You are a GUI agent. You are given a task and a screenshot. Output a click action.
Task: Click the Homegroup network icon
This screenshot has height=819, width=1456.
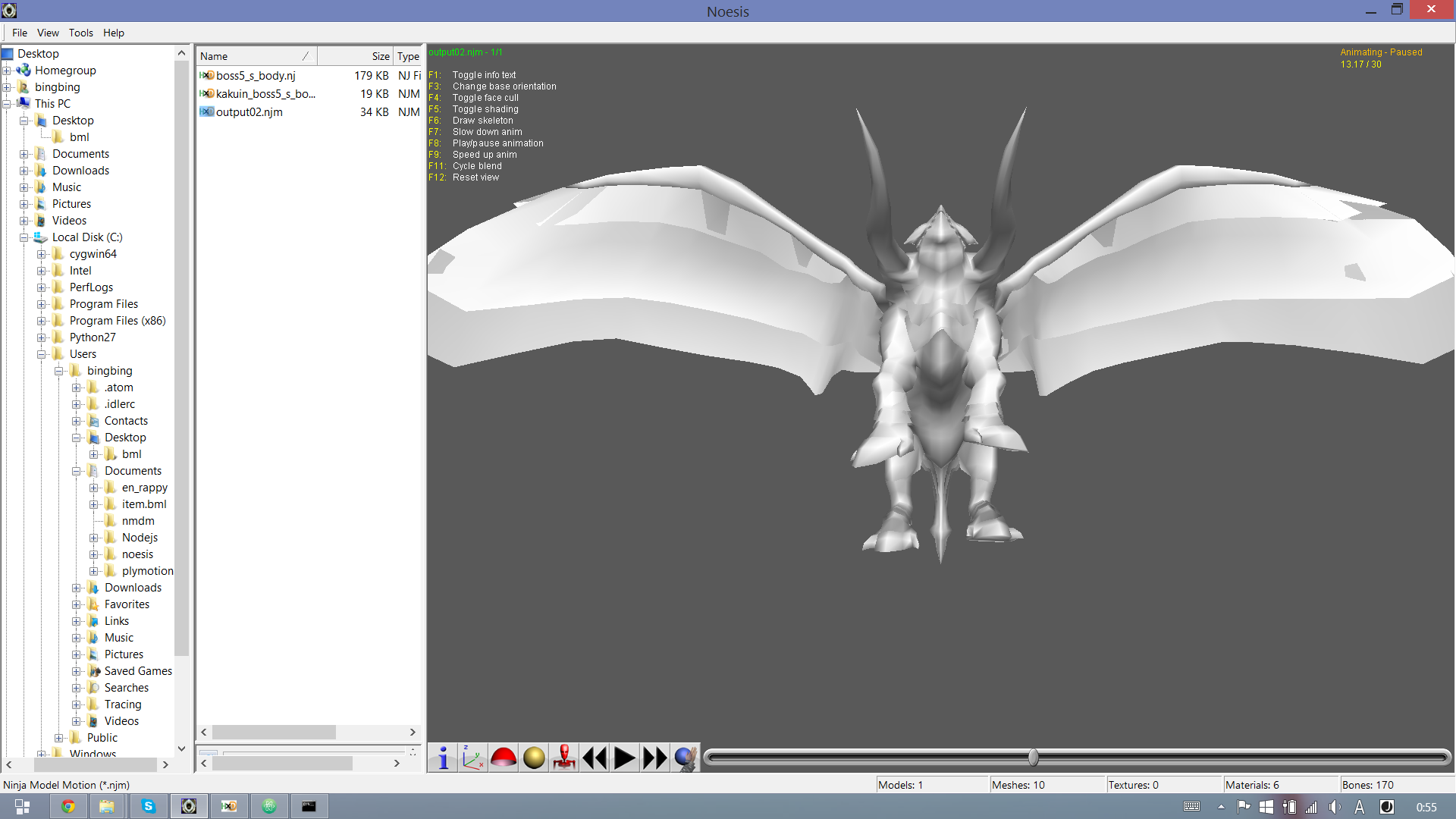point(24,71)
